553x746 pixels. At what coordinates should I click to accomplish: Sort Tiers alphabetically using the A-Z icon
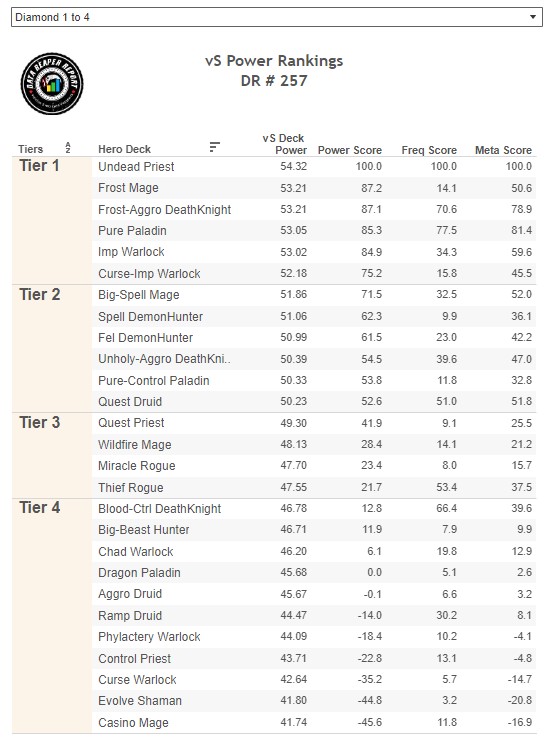coord(68,147)
